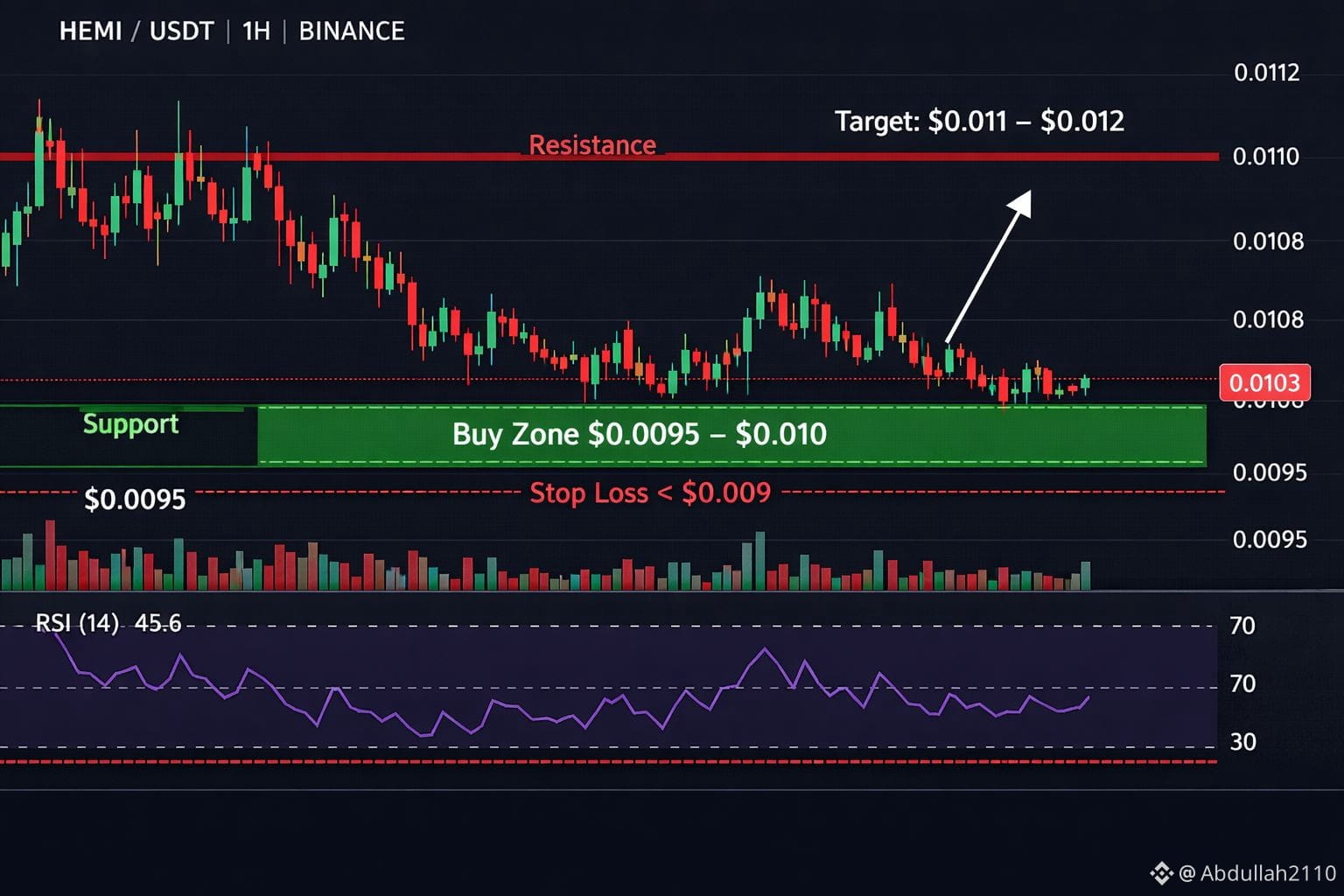Click the 0.0112 price axis label
The height and width of the screenshot is (896, 1344).
click(1266, 73)
